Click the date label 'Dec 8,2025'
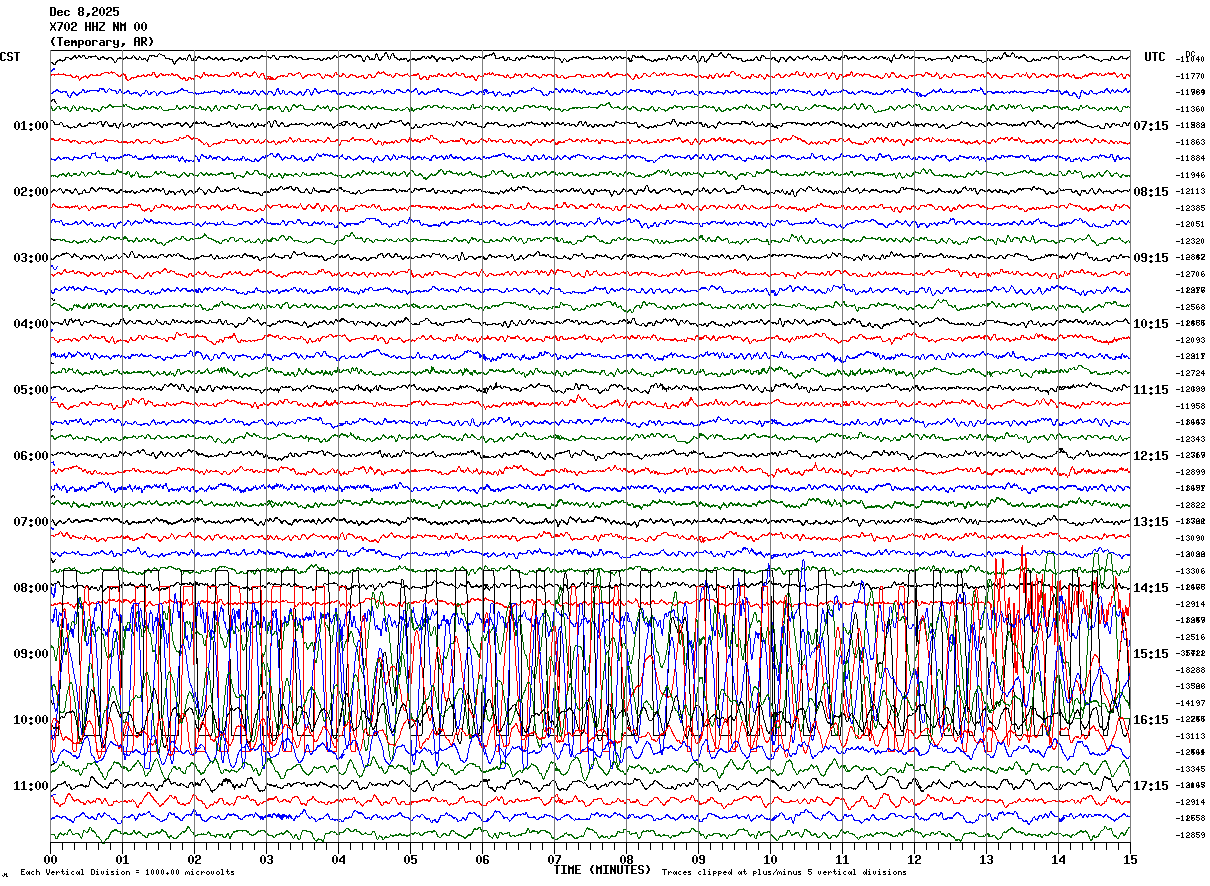Screen dimensions: 1210x886 [x=84, y=12]
